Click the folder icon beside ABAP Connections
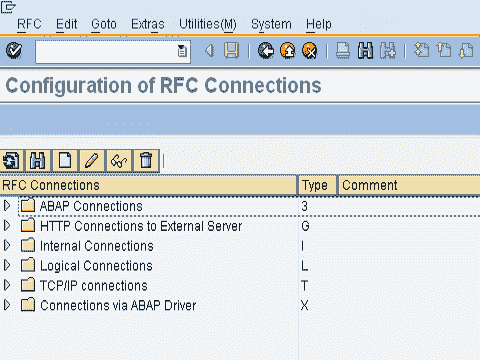This screenshot has height=360, width=480. pos(28,205)
